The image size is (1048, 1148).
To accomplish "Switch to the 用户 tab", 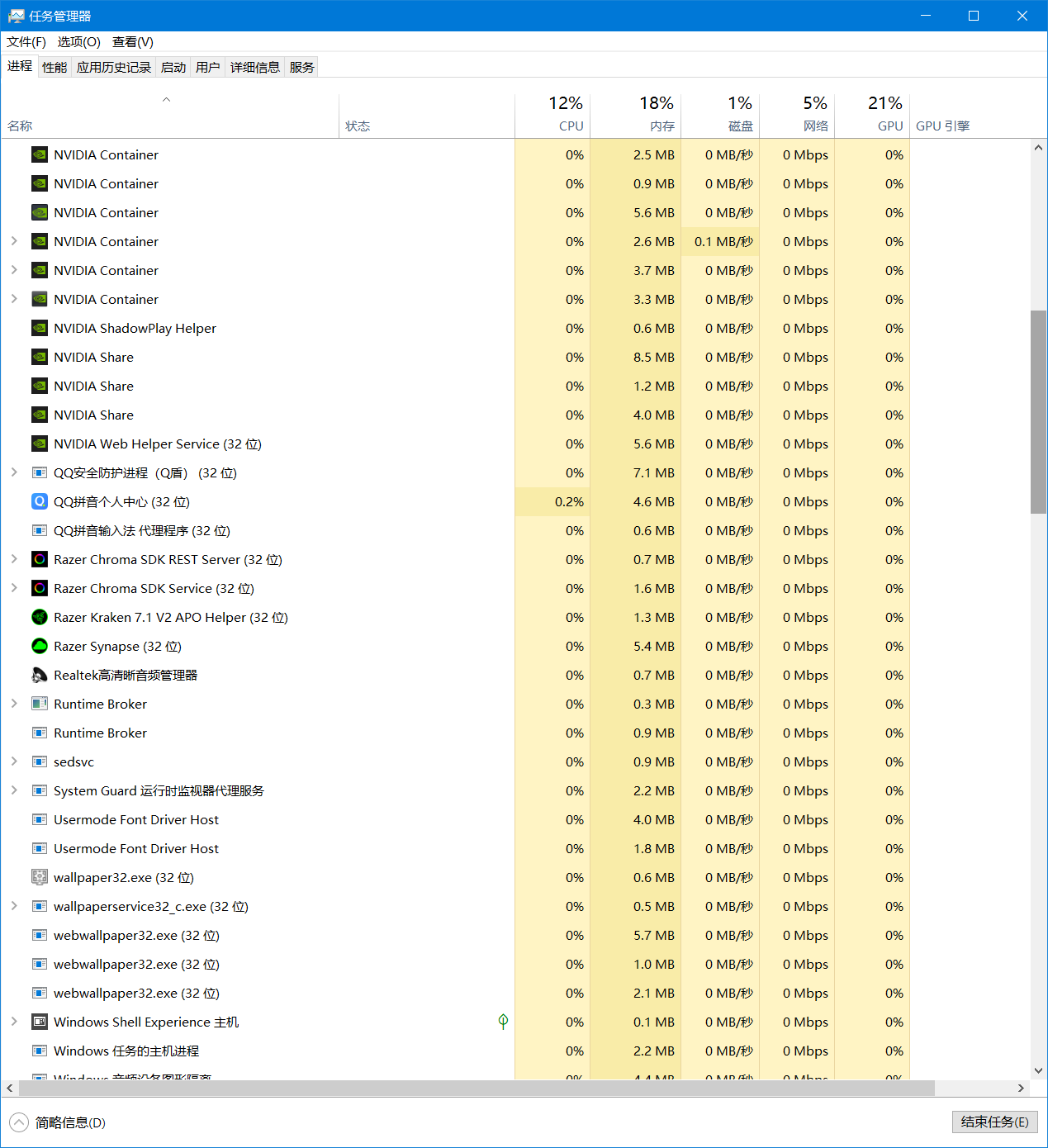I will [208, 68].
